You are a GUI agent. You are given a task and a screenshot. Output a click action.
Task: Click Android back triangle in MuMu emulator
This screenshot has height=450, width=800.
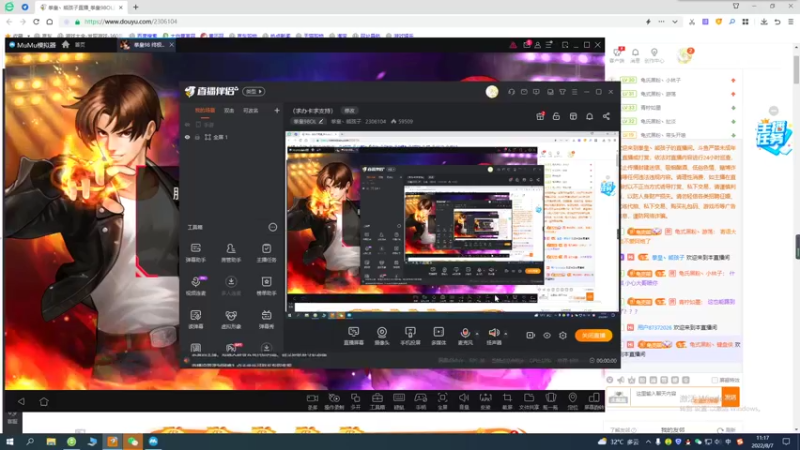(x=21, y=402)
